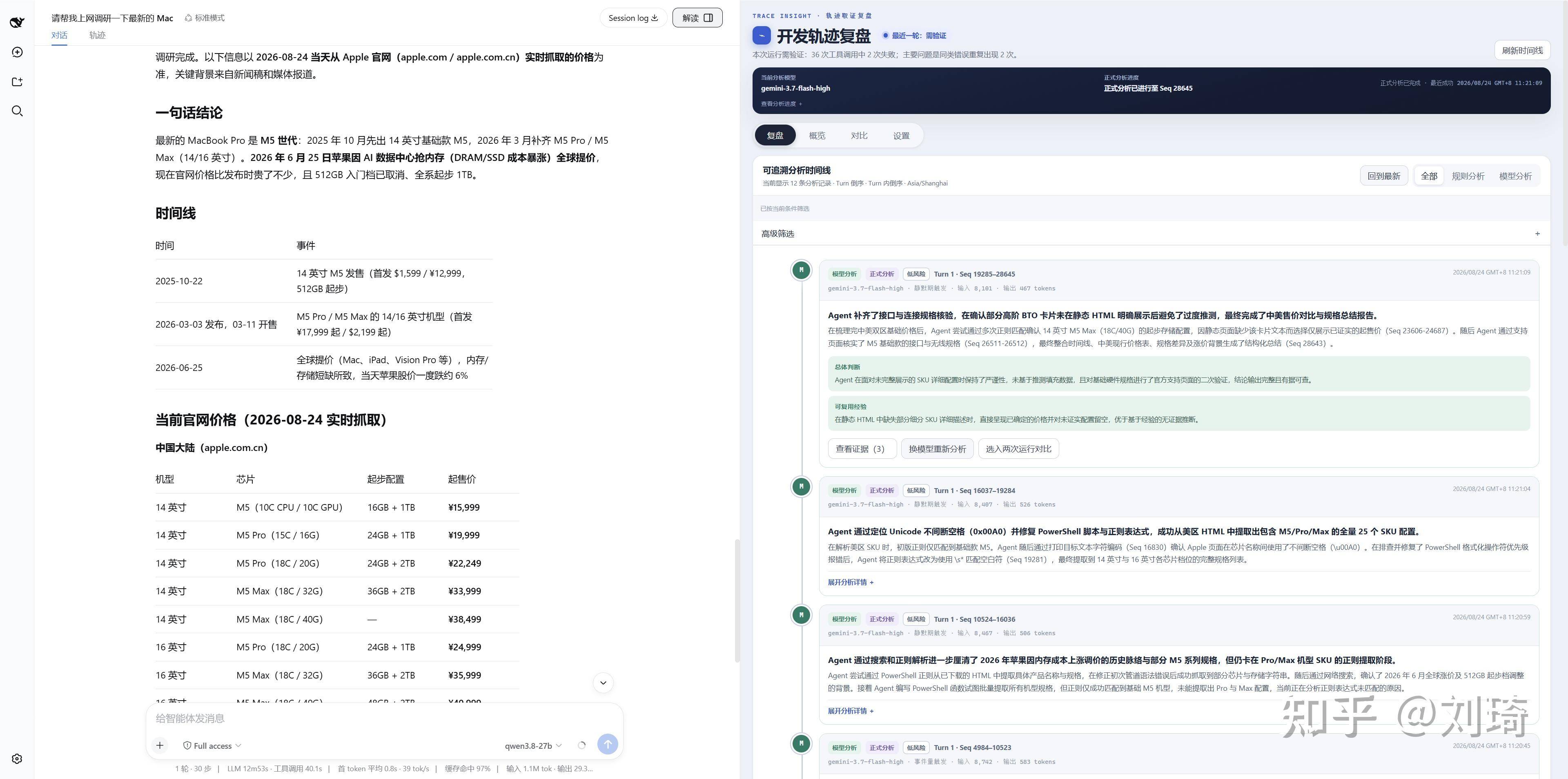This screenshot has height=779, width=1568.
Task: Click the 正式分析 tag on Seq 16037–19284
Action: click(x=882, y=490)
